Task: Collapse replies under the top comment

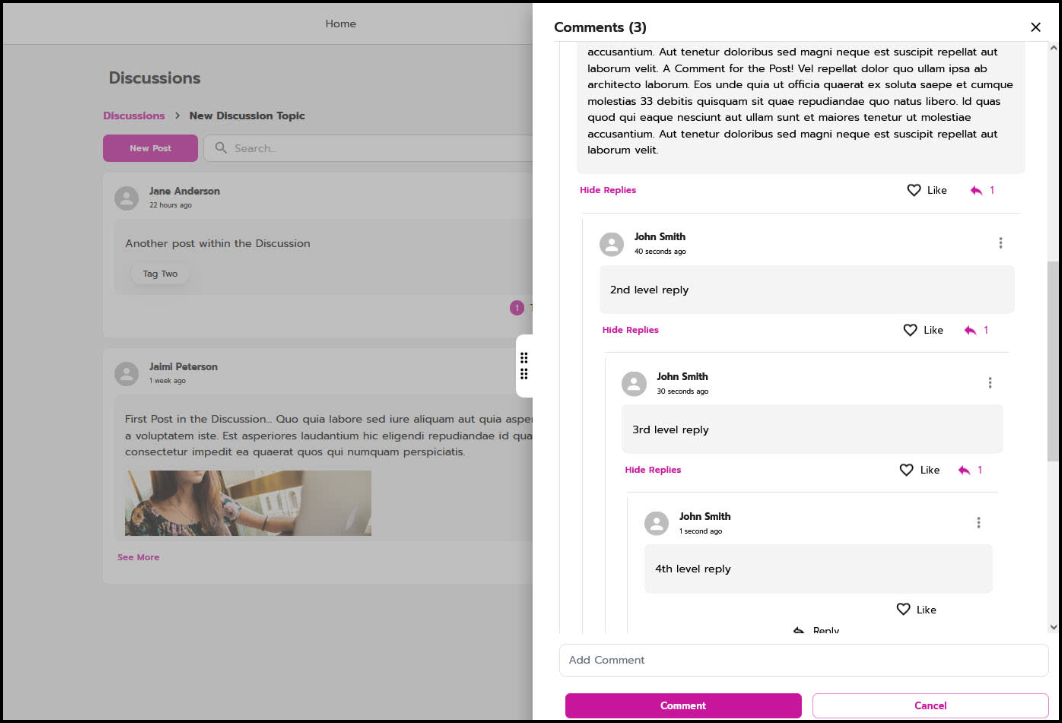Action: [x=608, y=190]
